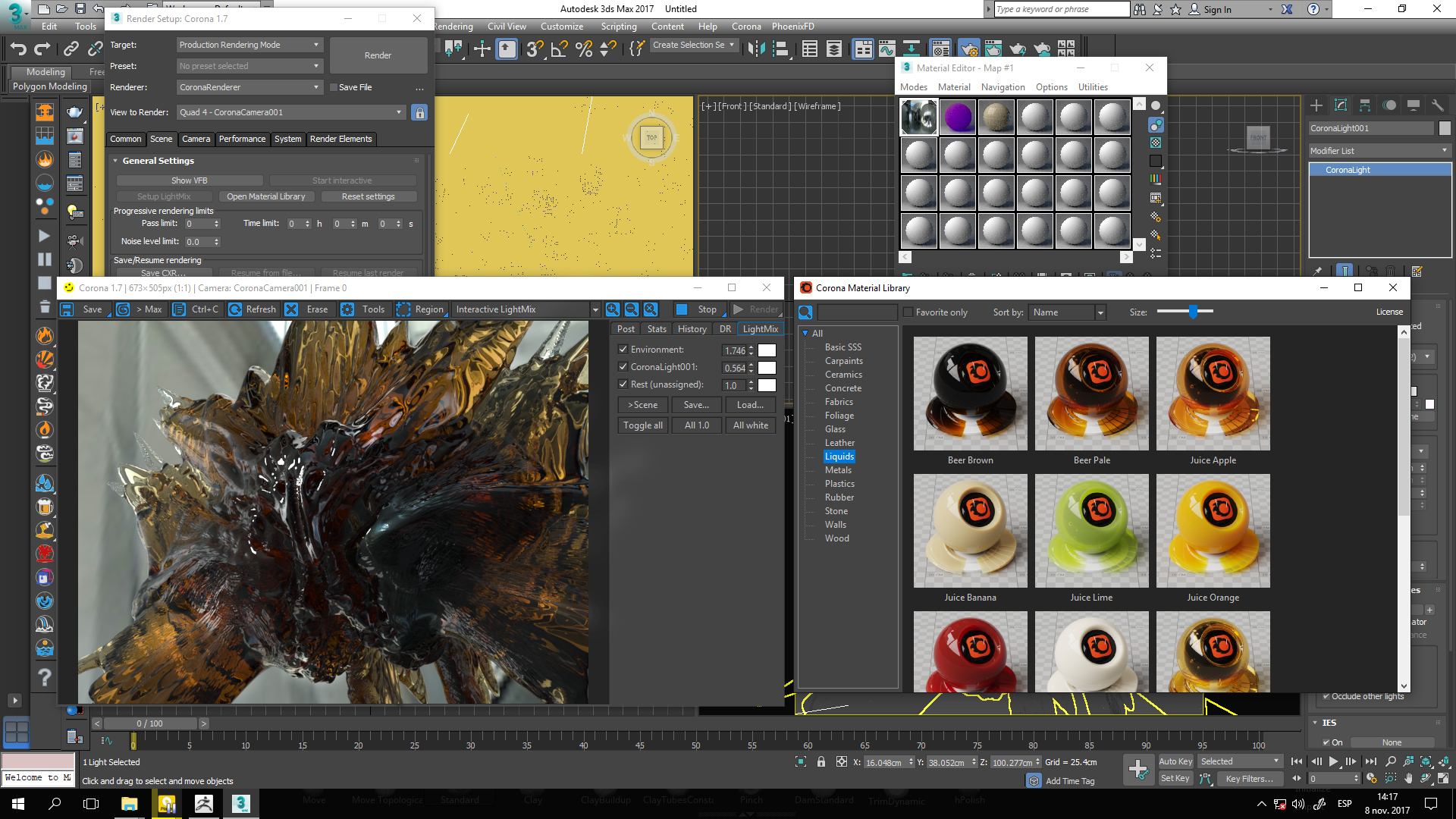The image size is (1456, 819).
Task: Open the Renderer dropdown selector
Action: pos(248,87)
